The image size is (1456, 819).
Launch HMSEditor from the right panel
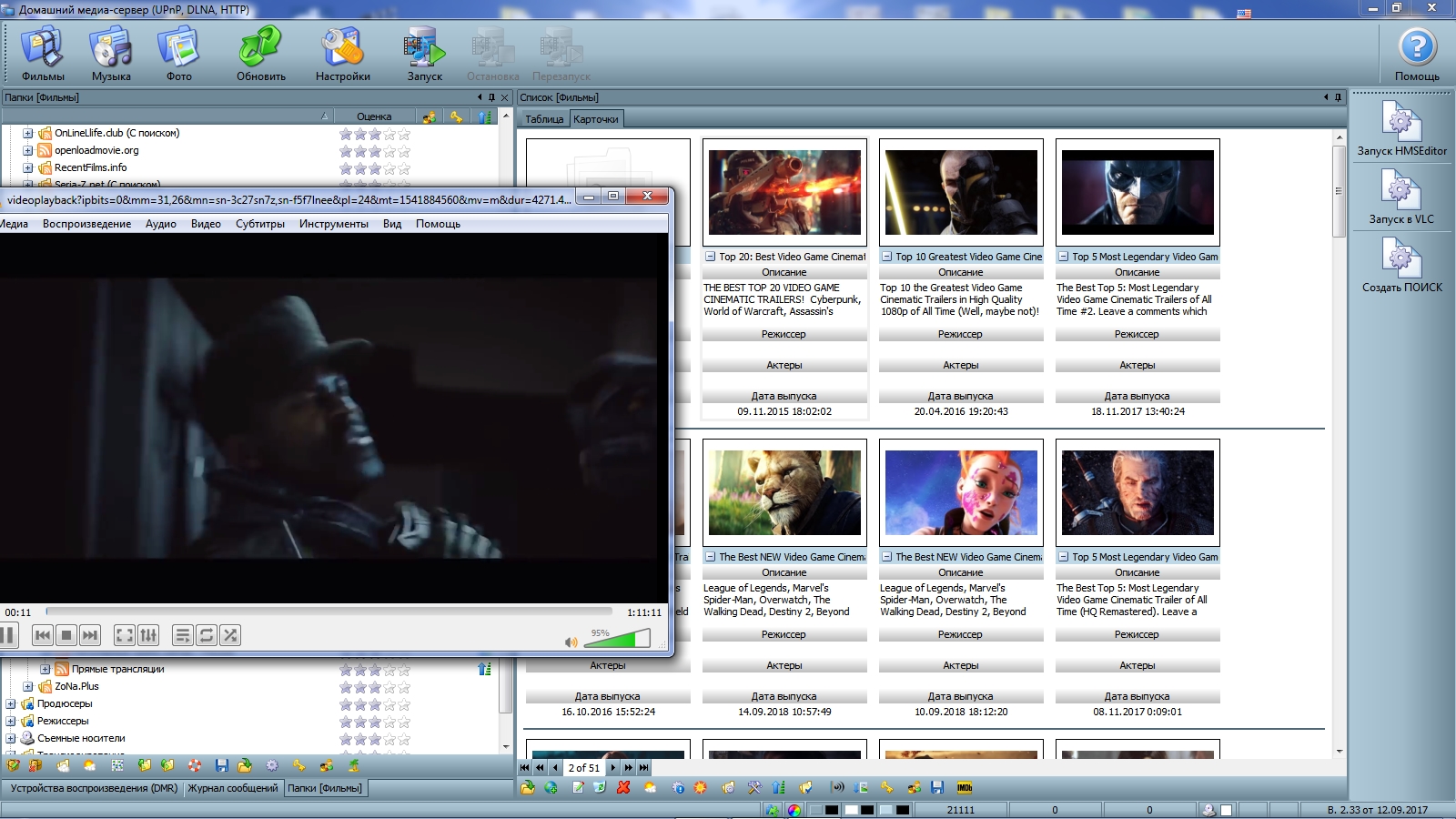[x=1401, y=128]
